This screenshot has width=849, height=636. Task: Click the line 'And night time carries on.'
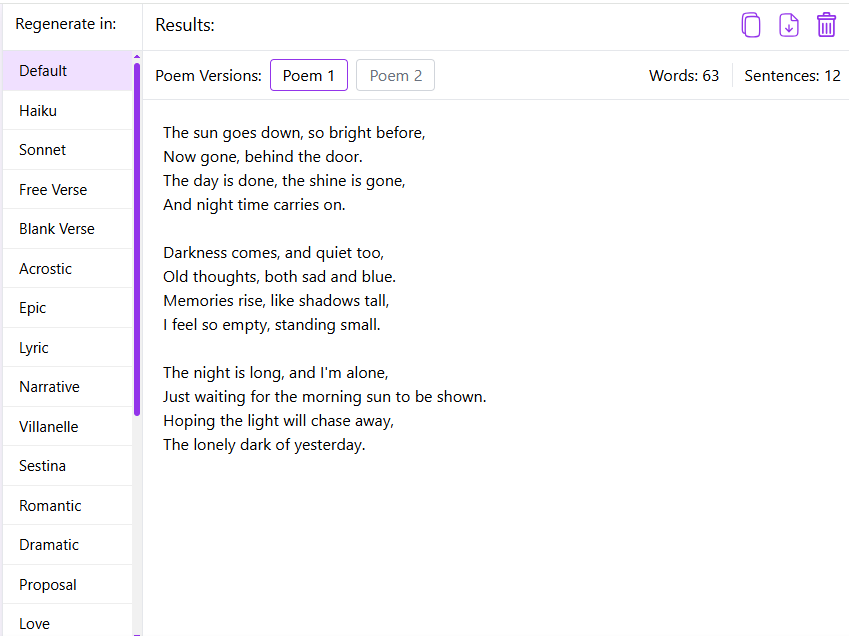(254, 205)
